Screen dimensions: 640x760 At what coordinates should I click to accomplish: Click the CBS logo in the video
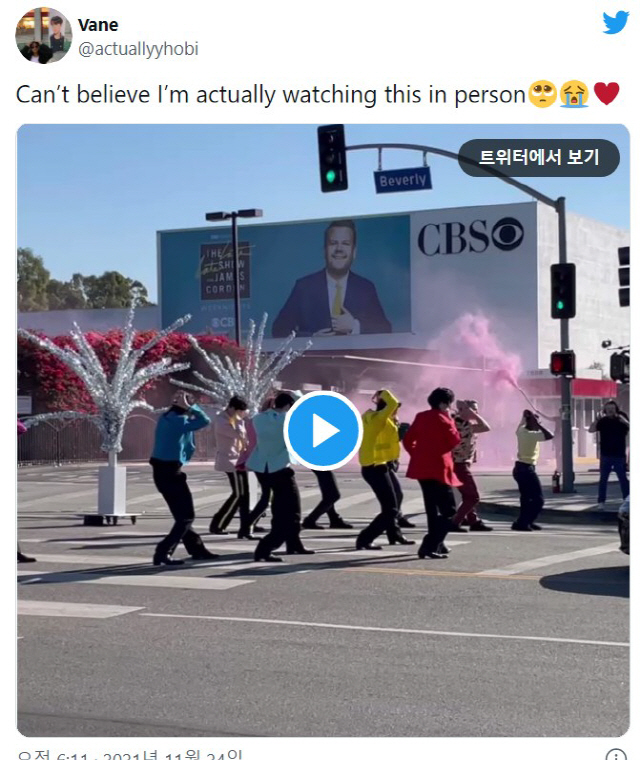click(470, 237)
